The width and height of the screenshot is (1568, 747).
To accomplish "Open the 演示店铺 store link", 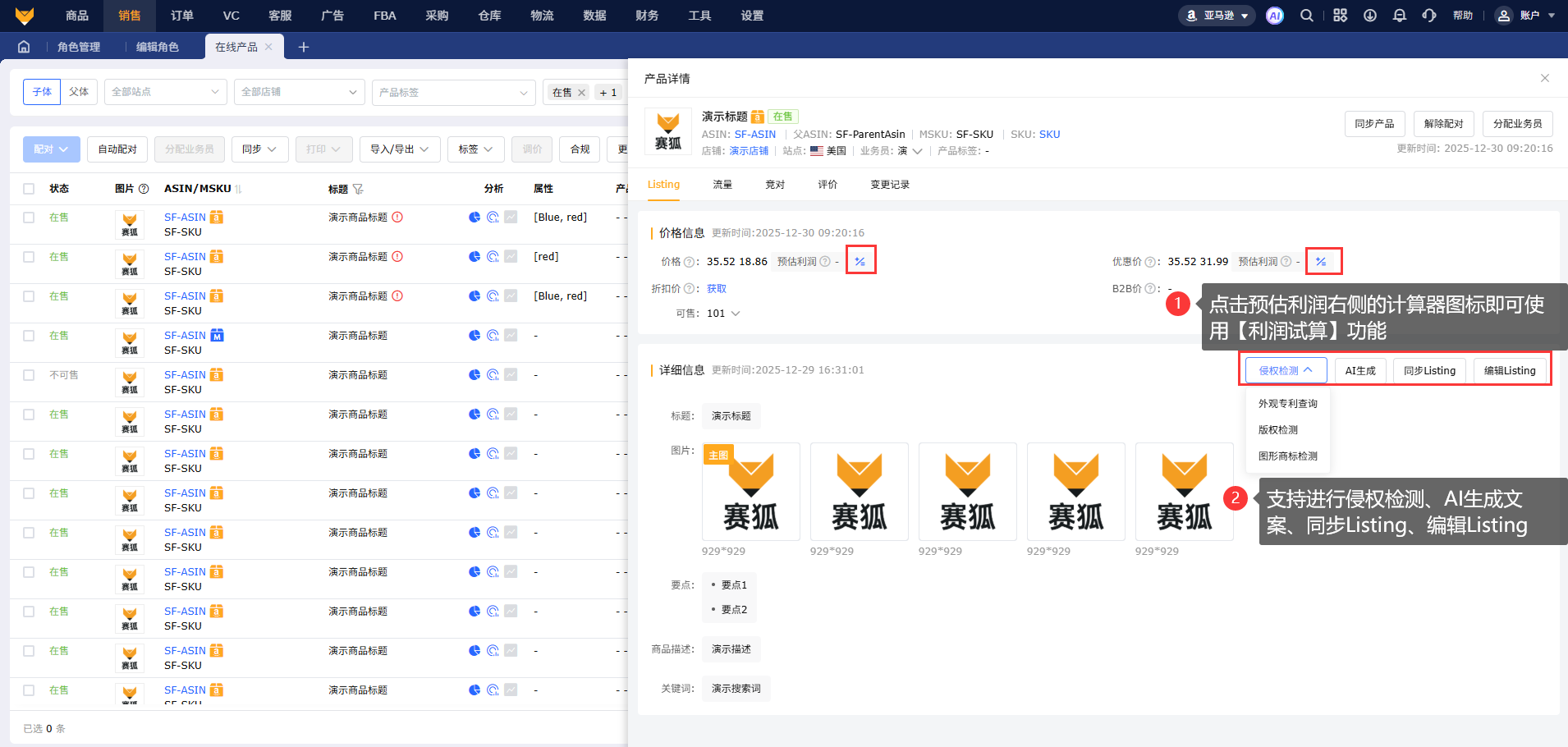I will [x=749, y=151].
